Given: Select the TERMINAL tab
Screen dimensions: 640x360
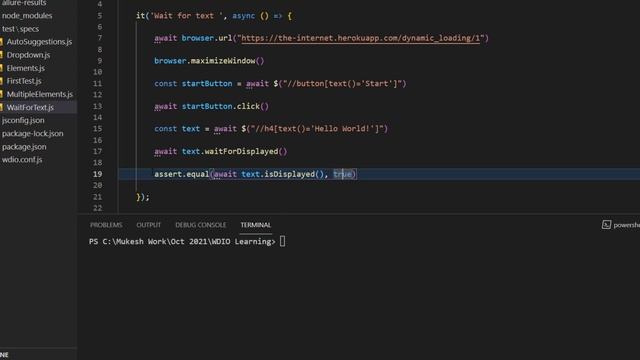Looking at the screenshot, I should (256, 225).
